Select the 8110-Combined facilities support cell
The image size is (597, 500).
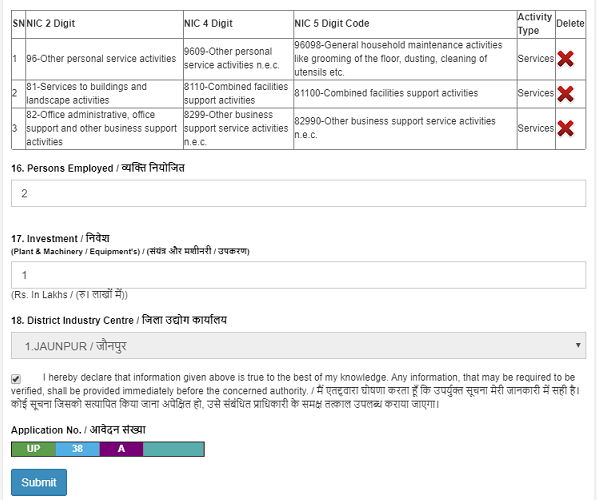tap(236, 94)
